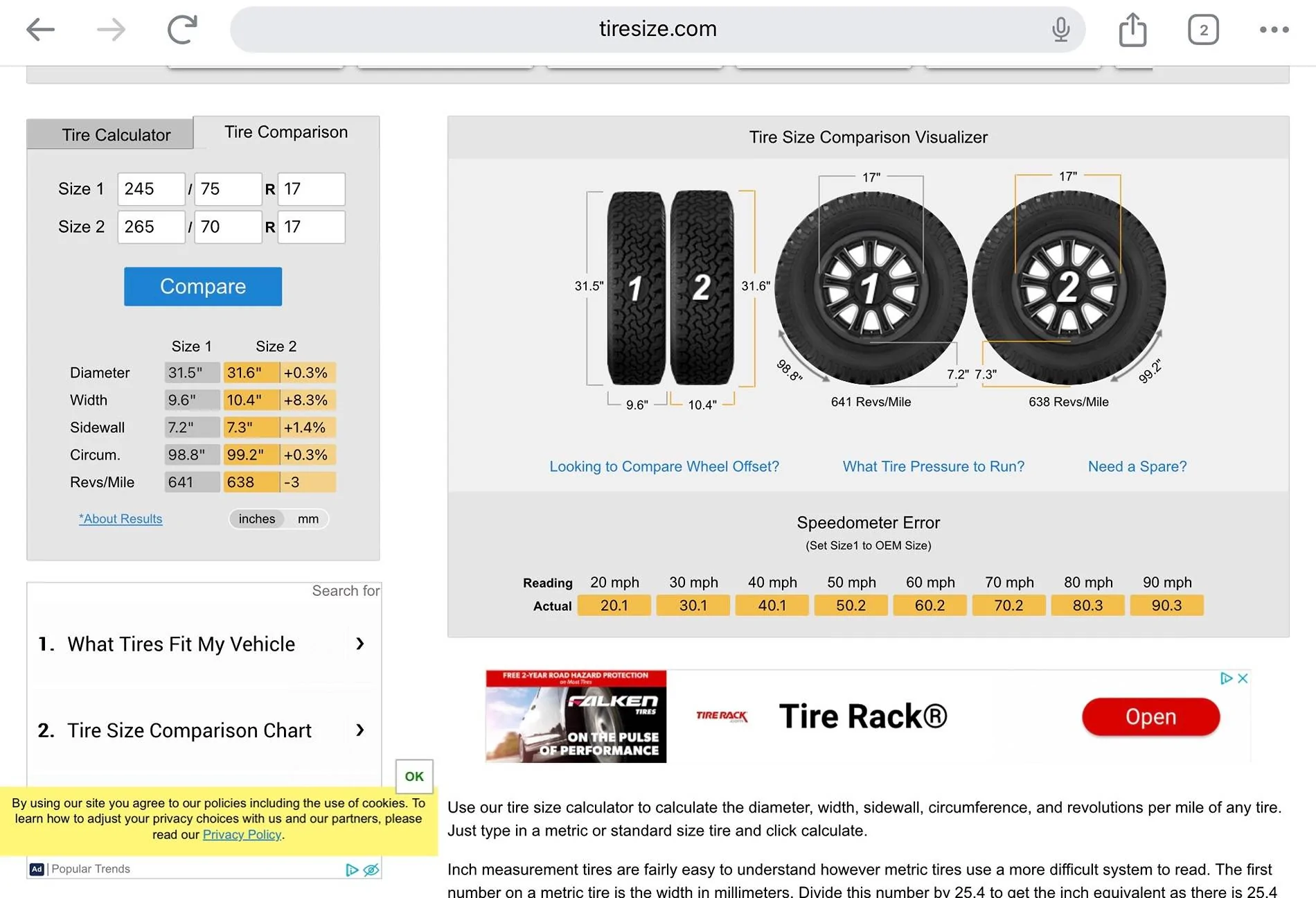
Task: Click tire 1 tread front-view image
Action: point(636,288)
